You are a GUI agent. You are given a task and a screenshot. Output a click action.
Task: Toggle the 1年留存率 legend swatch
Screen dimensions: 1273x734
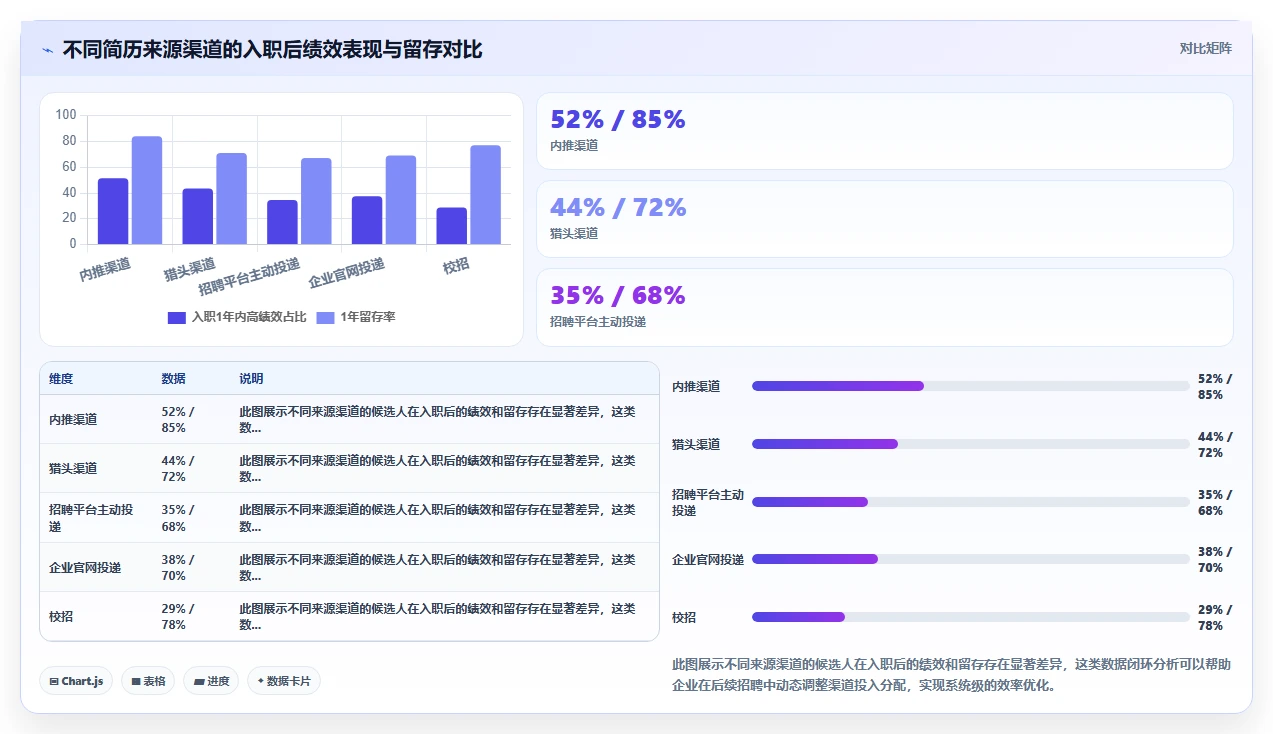tap(325, 317)
